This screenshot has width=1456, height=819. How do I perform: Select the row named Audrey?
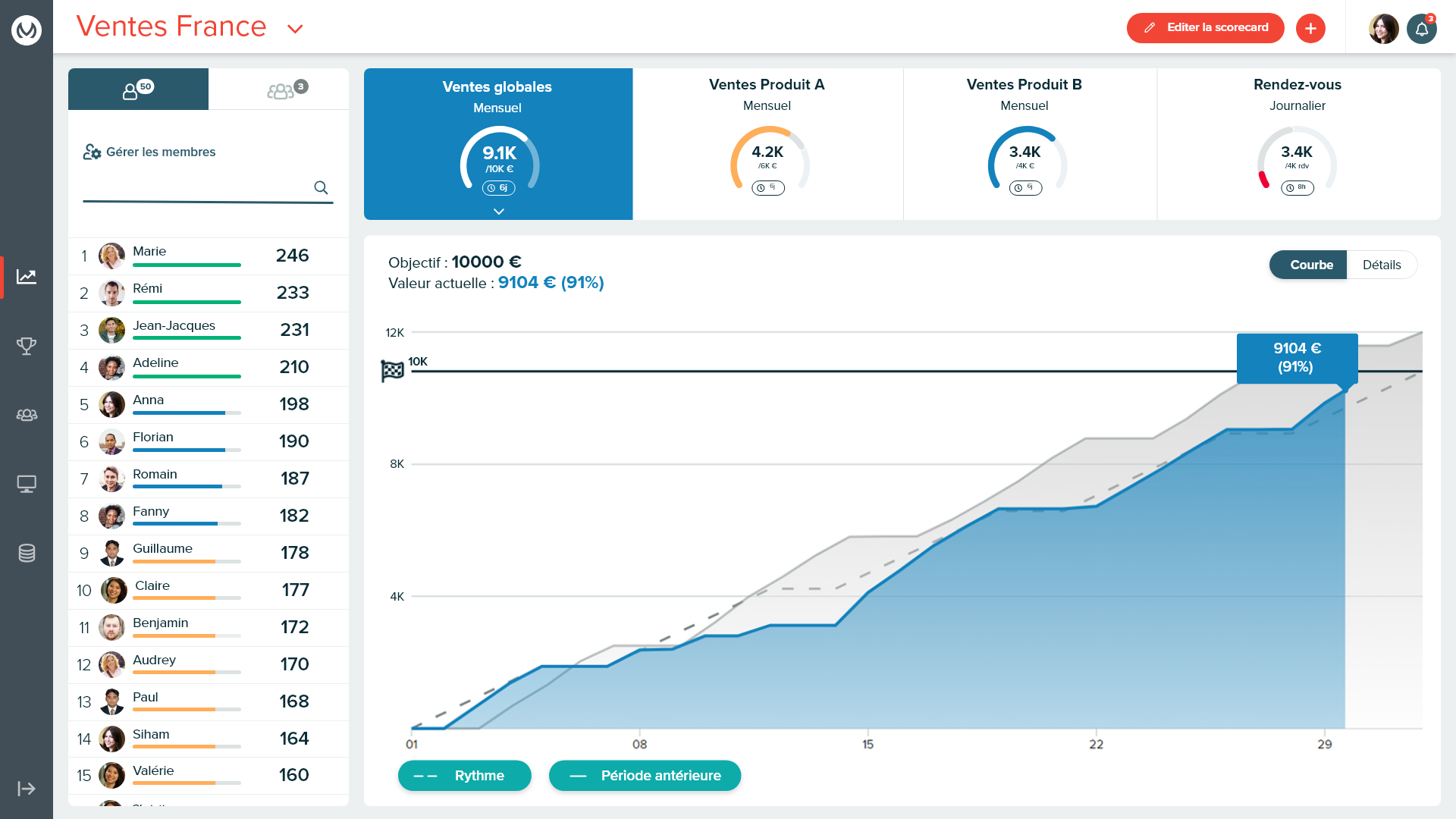click(x=209, y=664)
